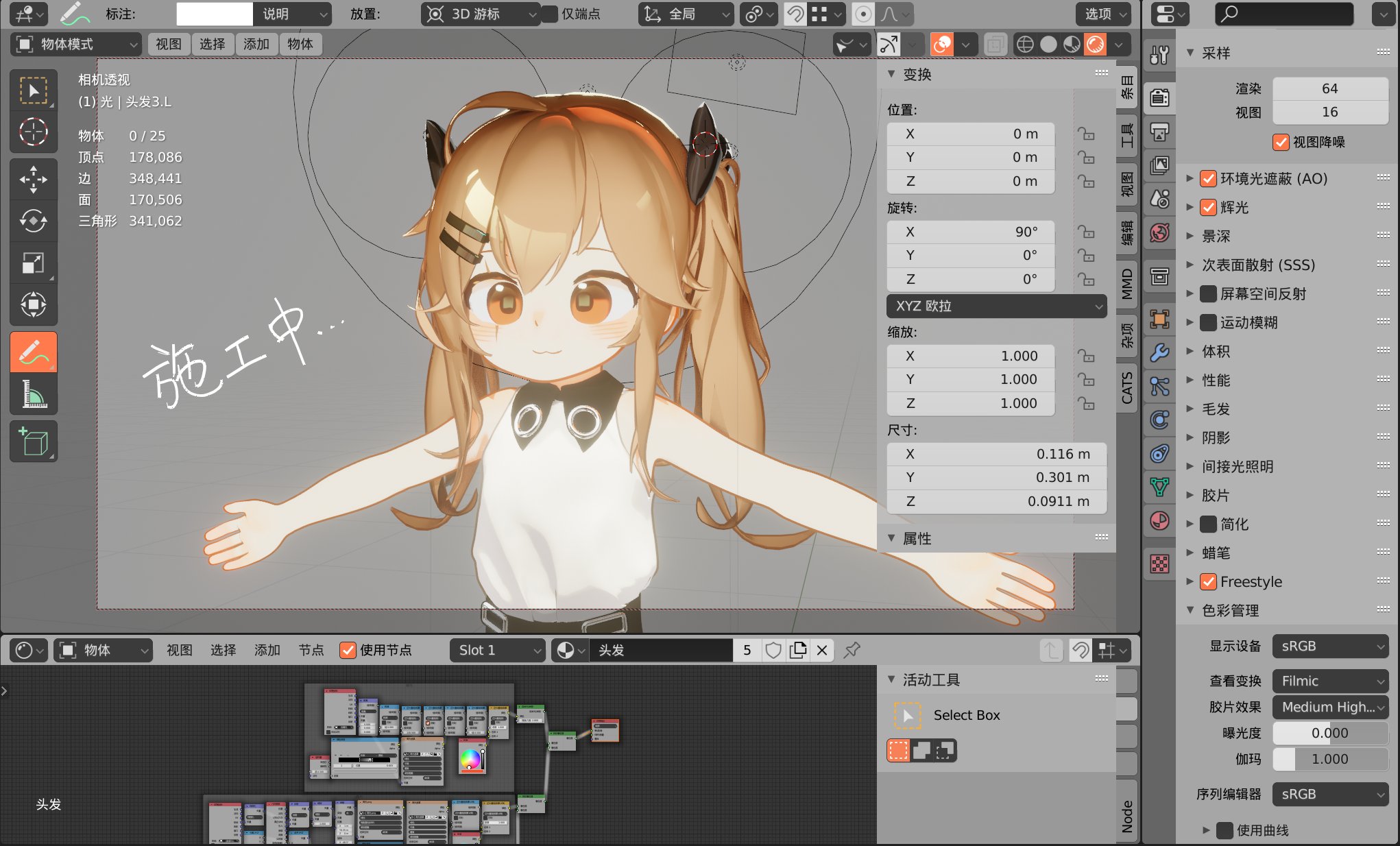Viewport: 1400px width, 846px height.
Task: Disable the 辉光 bloom checkbox
Action: [x=1208, y=207]
